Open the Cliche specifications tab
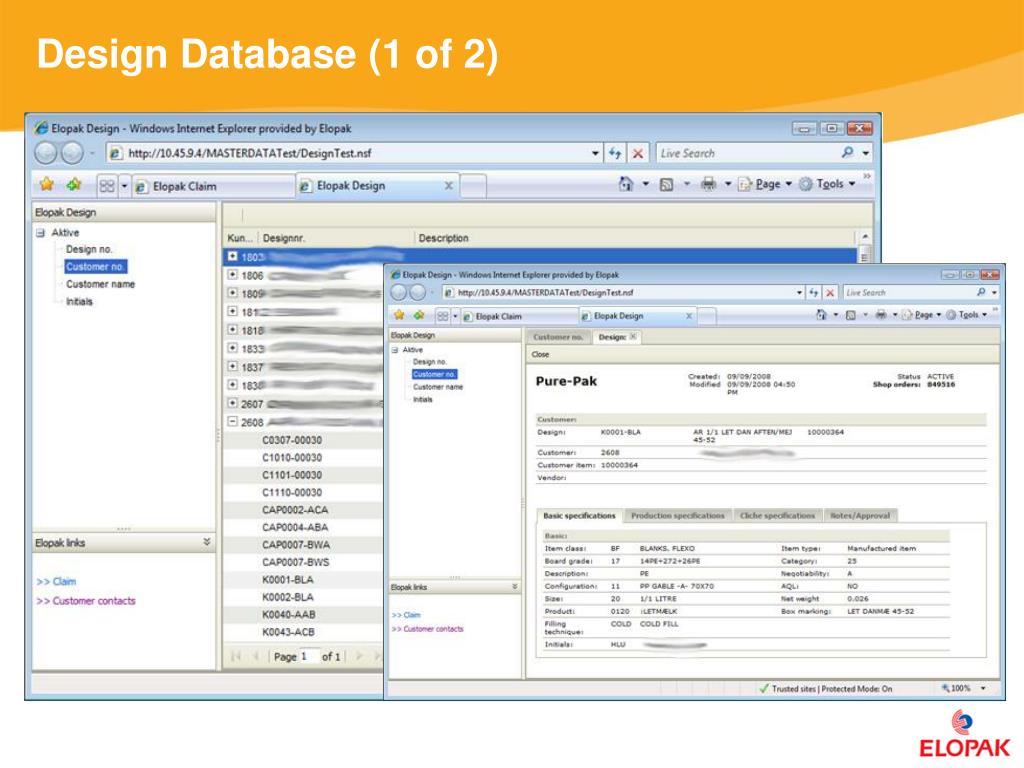Viewport: 1024px width, 768px height. (x=777, y=515)
